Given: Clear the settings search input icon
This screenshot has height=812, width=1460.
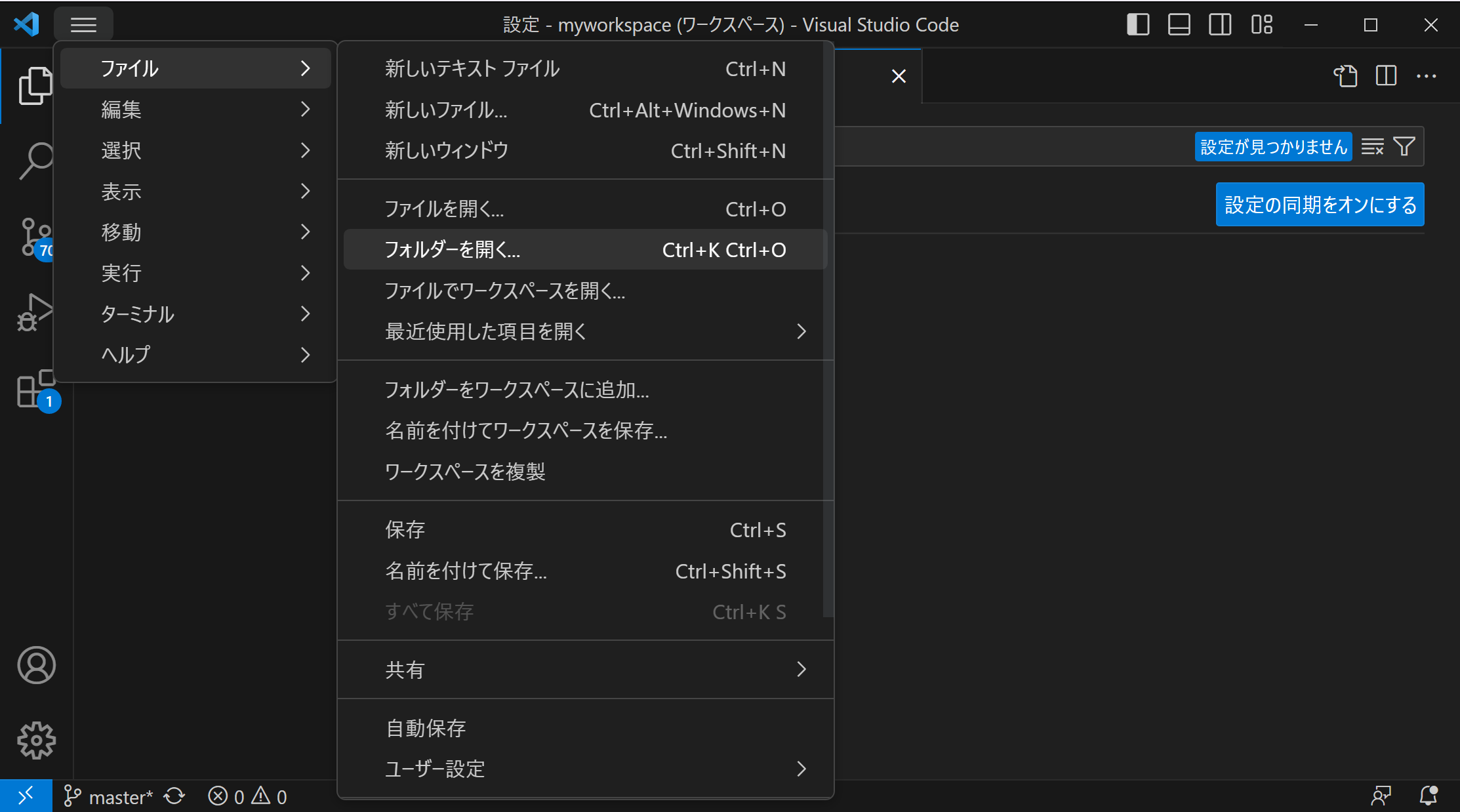Looking at the screenshot, I should pyautogui.click(x=1372, y=146).
